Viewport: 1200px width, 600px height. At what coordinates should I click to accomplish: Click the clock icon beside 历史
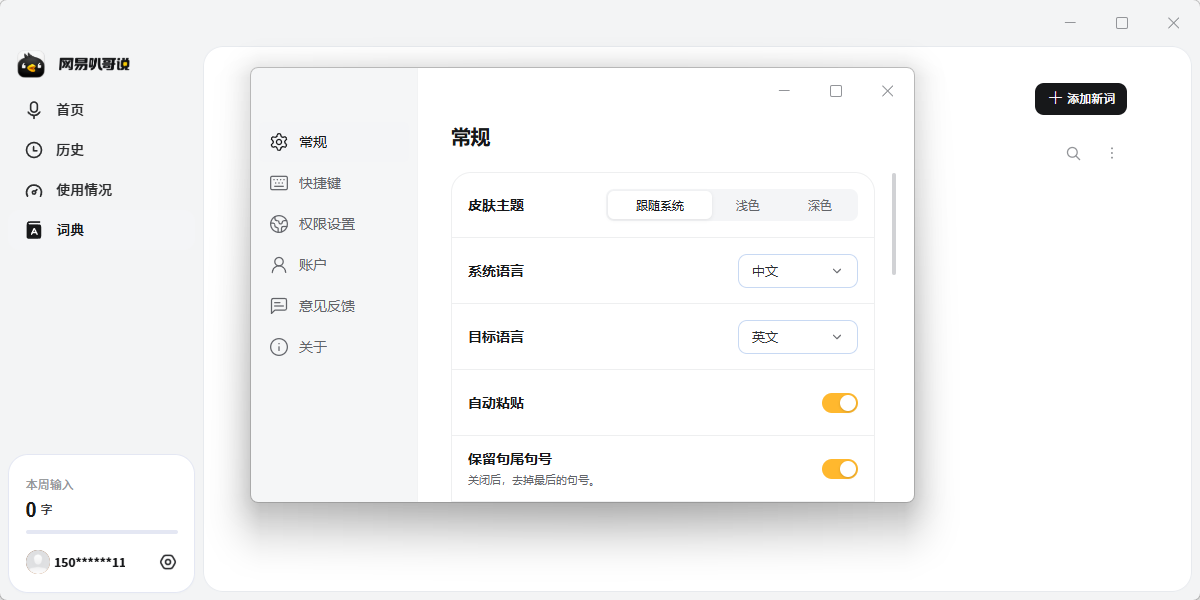[34, 150]
